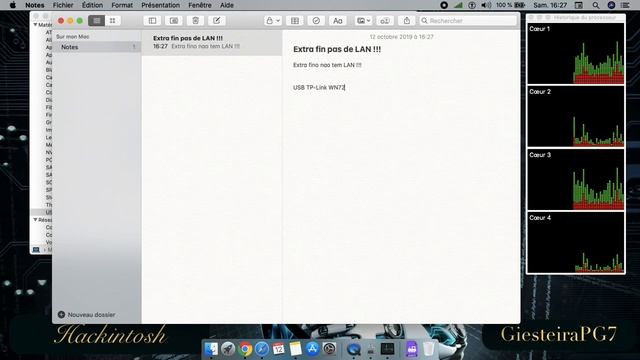
Task: Open the Trash in the Dock
Action: click(x=429, y=349)
